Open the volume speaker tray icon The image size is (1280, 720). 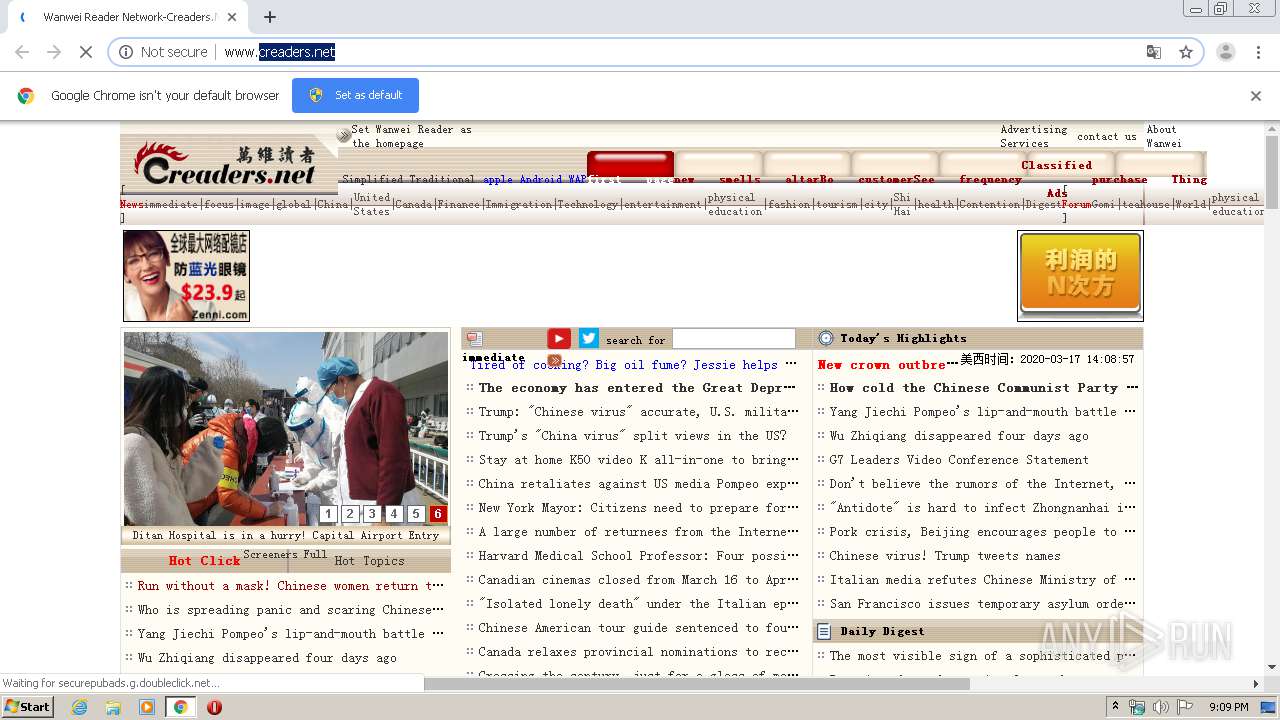[1160, 707]
